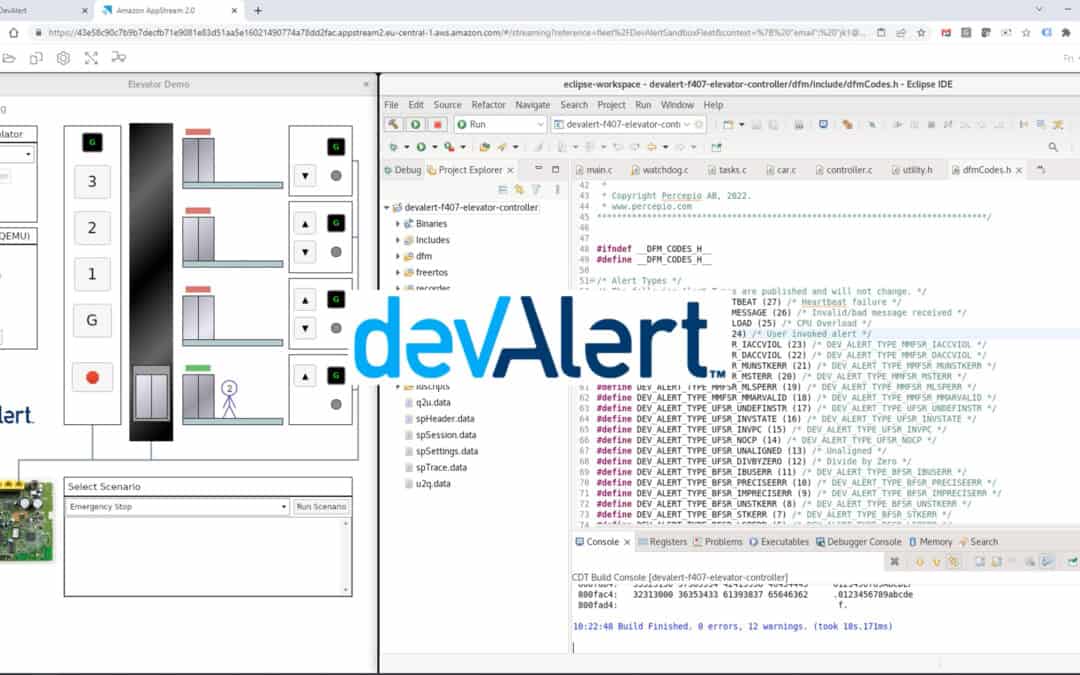Open the AppStream settings gear icon

click(63, 59)
